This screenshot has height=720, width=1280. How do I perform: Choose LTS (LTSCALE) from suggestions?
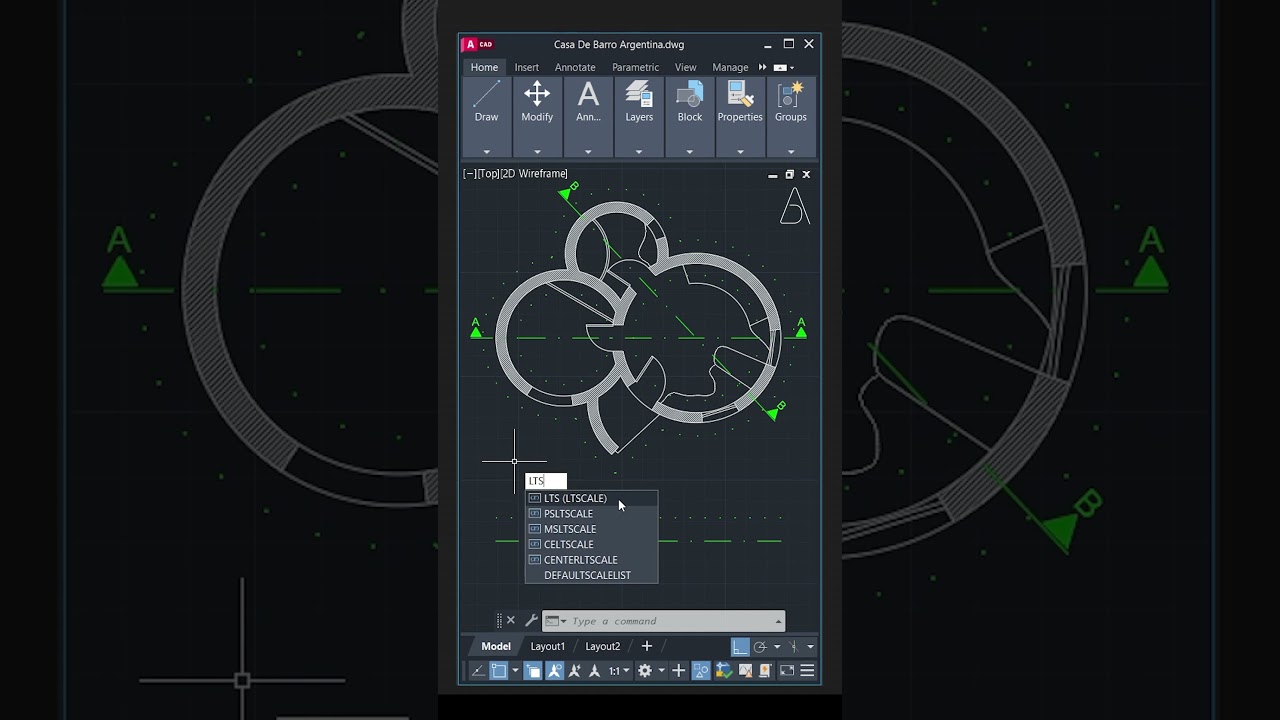(592, 498)
